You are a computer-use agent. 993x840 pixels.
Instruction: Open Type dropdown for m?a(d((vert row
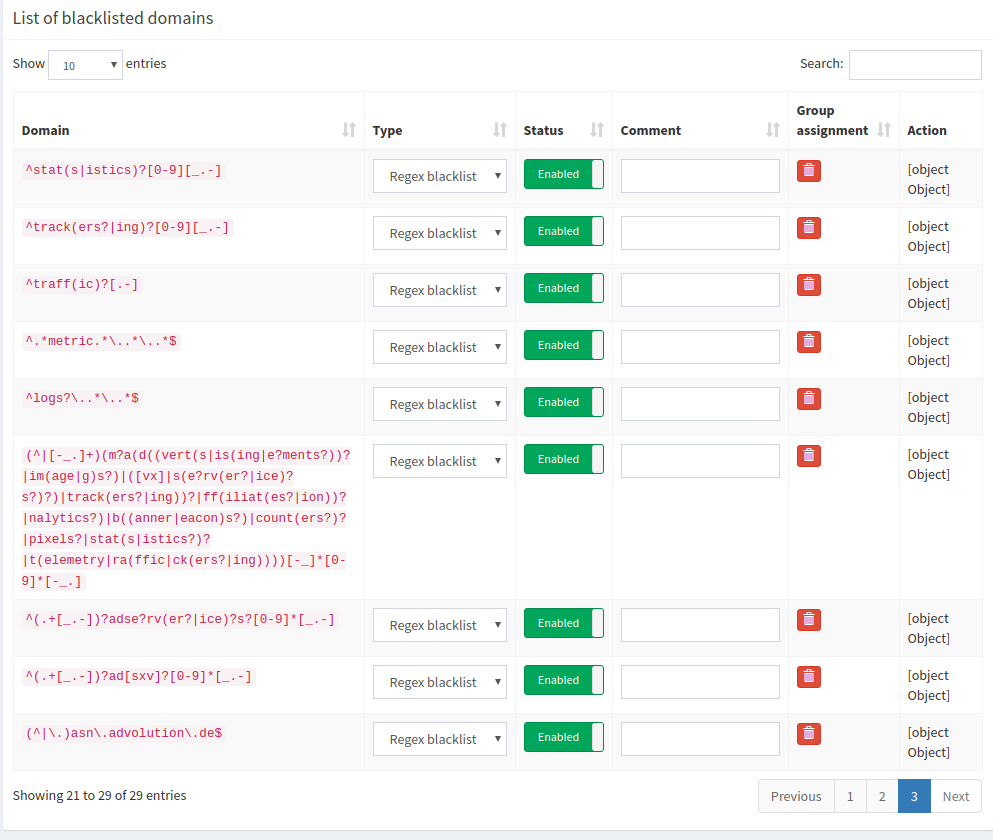[x=440, y=461]
